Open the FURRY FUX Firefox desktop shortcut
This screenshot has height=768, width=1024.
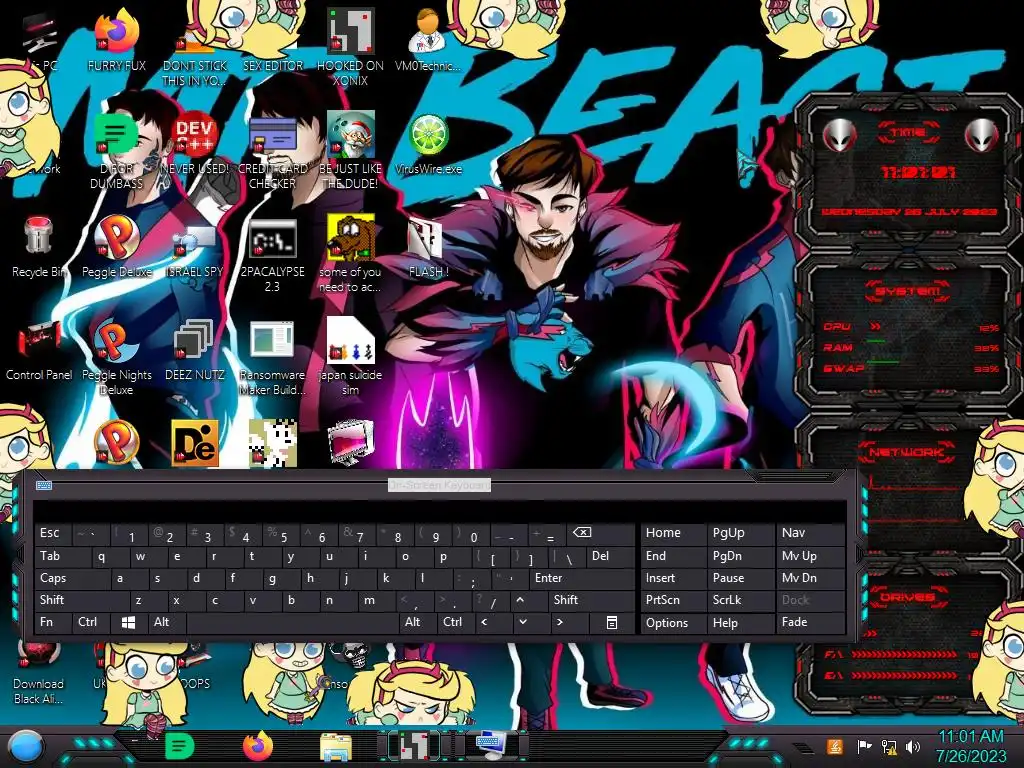tap(117, 40)
